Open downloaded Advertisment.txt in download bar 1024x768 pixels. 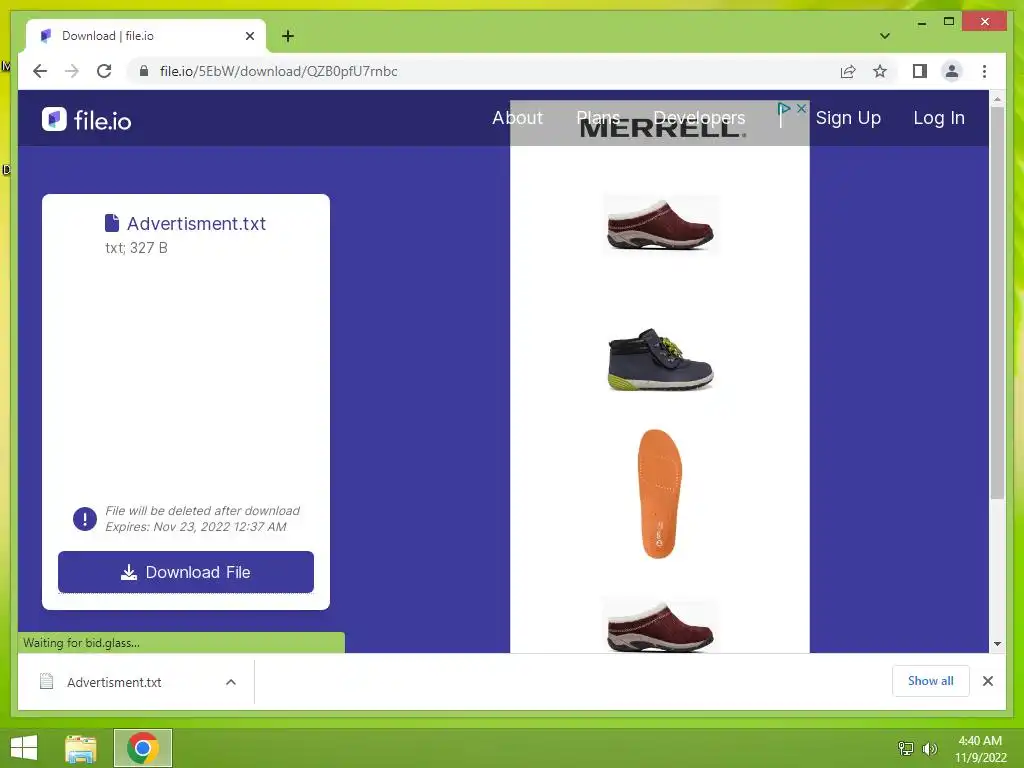[114, 682]
